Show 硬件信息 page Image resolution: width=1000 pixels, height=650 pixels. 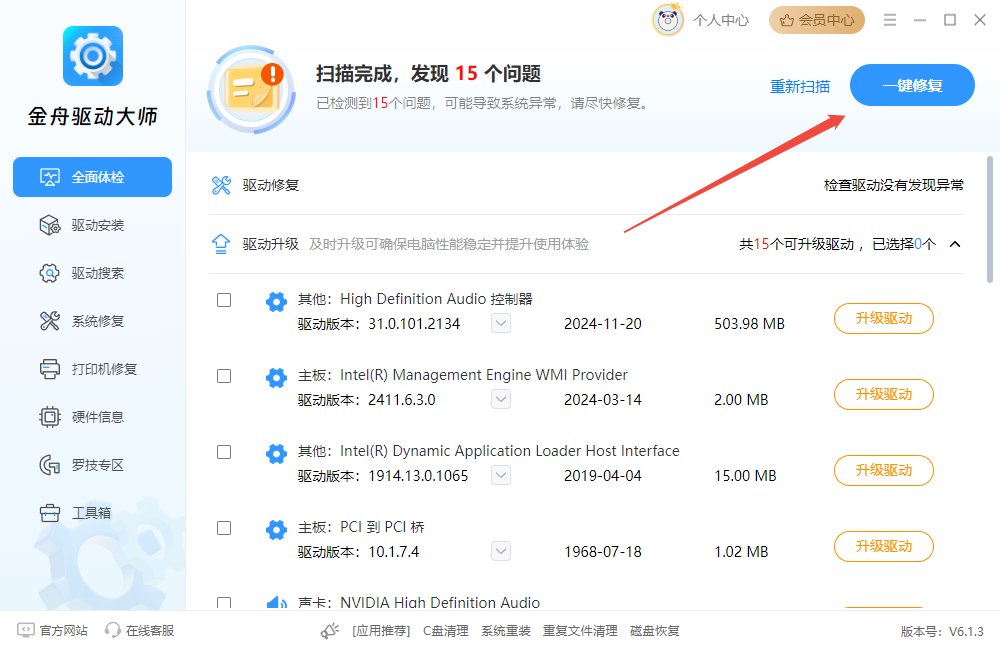[92, 417]
